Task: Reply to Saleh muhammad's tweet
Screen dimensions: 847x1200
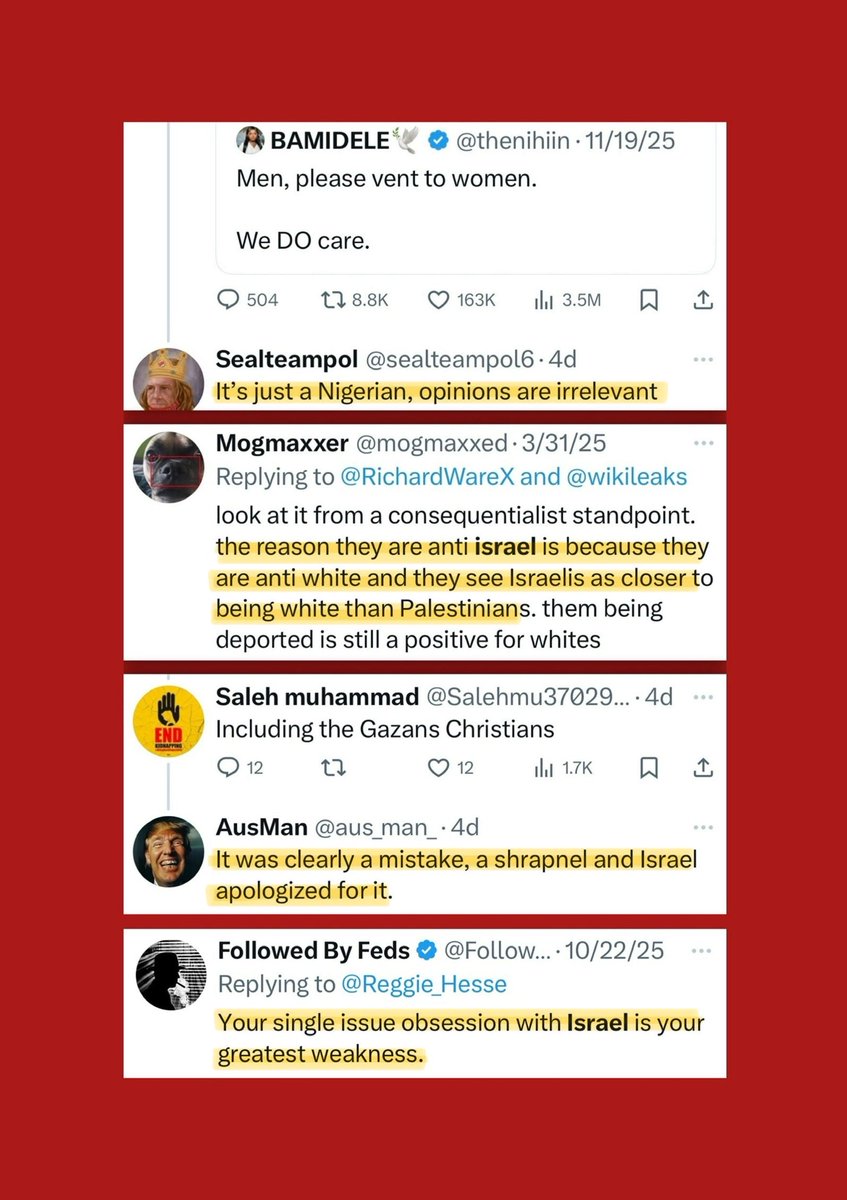Action: 227,768
